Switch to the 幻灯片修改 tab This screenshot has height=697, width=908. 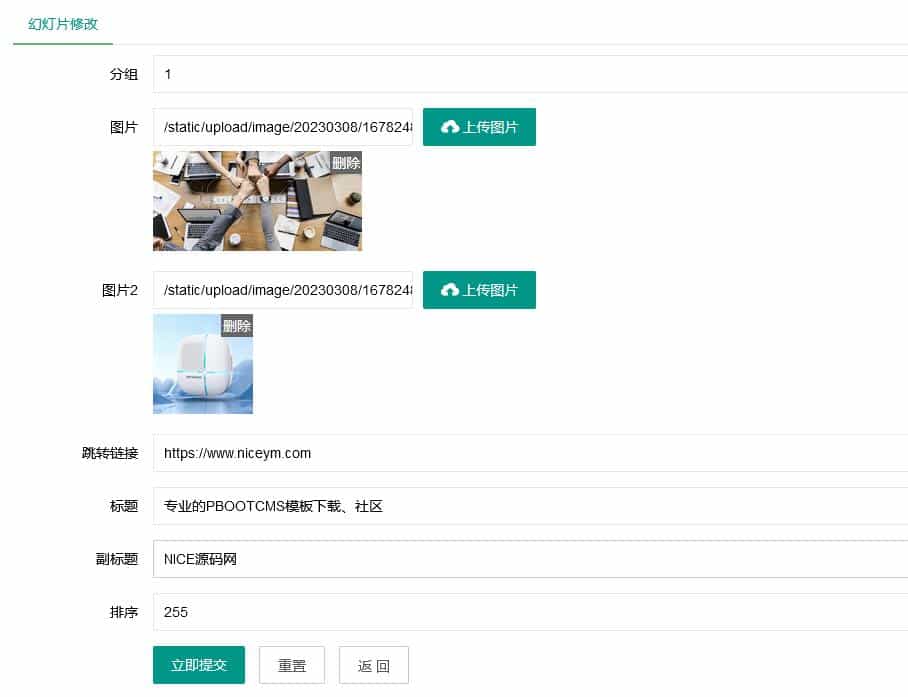(x=62, y=25)
